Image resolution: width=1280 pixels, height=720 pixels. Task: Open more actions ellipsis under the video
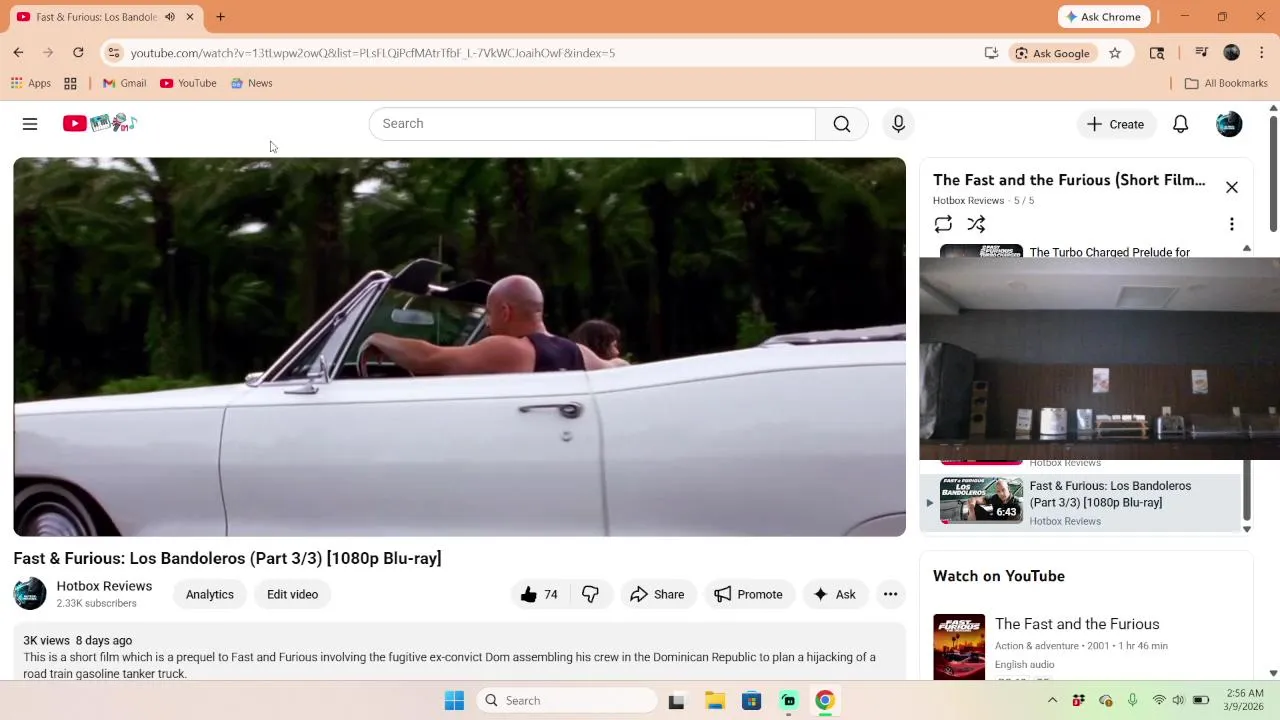pos(890,594)
